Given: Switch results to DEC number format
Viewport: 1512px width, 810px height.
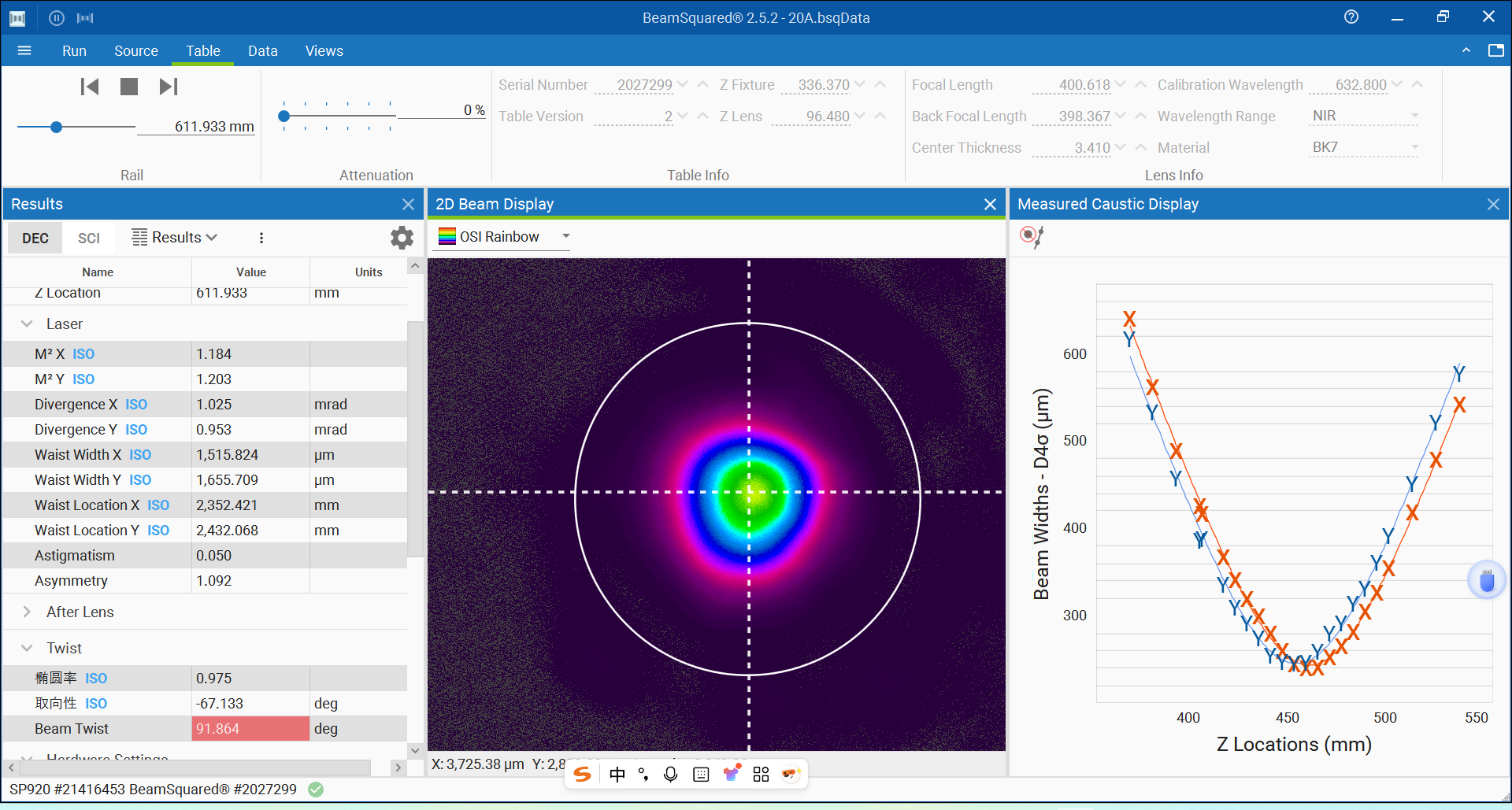Looking at the screenshot, I should click(35, 238).
